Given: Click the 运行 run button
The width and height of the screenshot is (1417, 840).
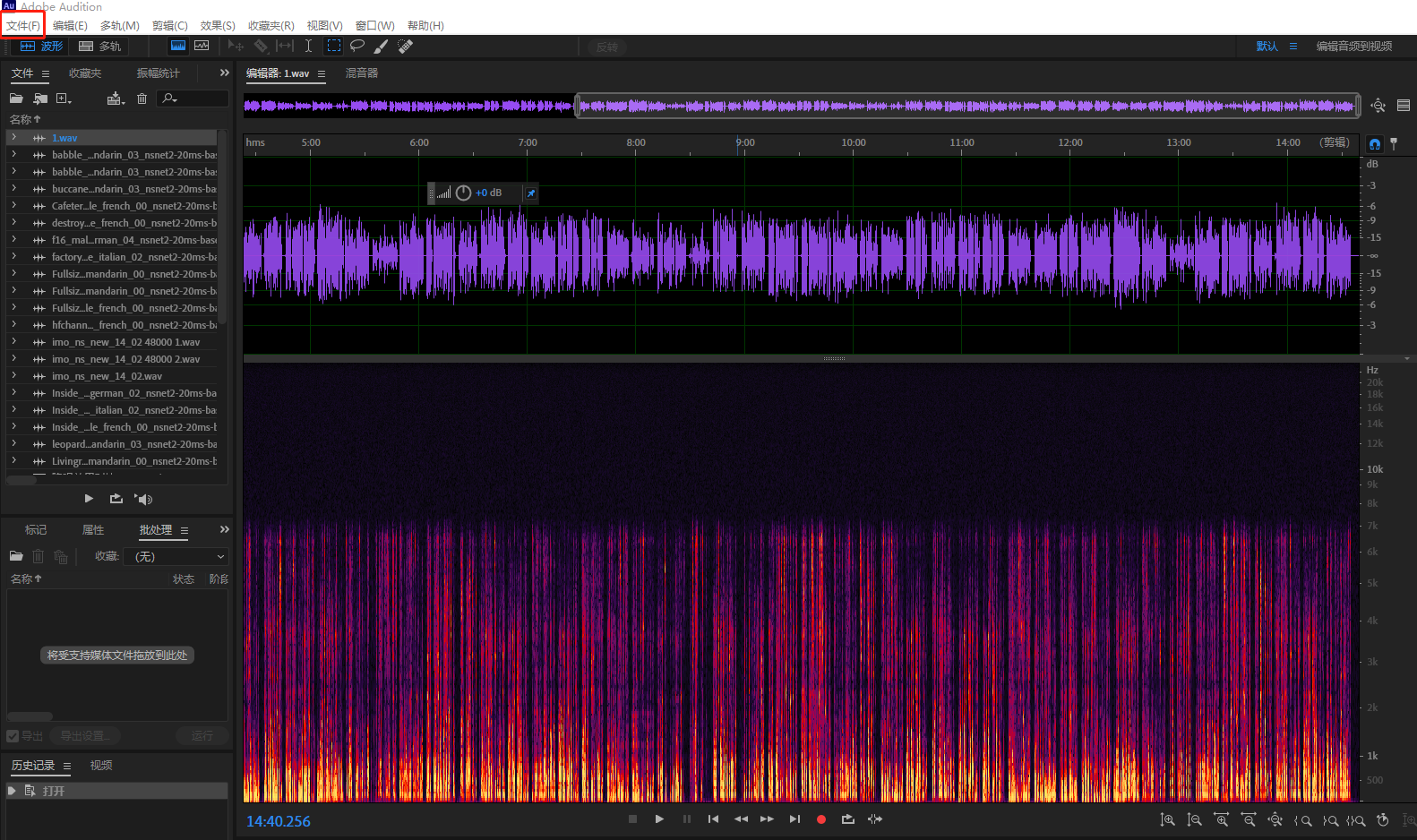Looking at the screenshot, I should (x=202, y=736).
